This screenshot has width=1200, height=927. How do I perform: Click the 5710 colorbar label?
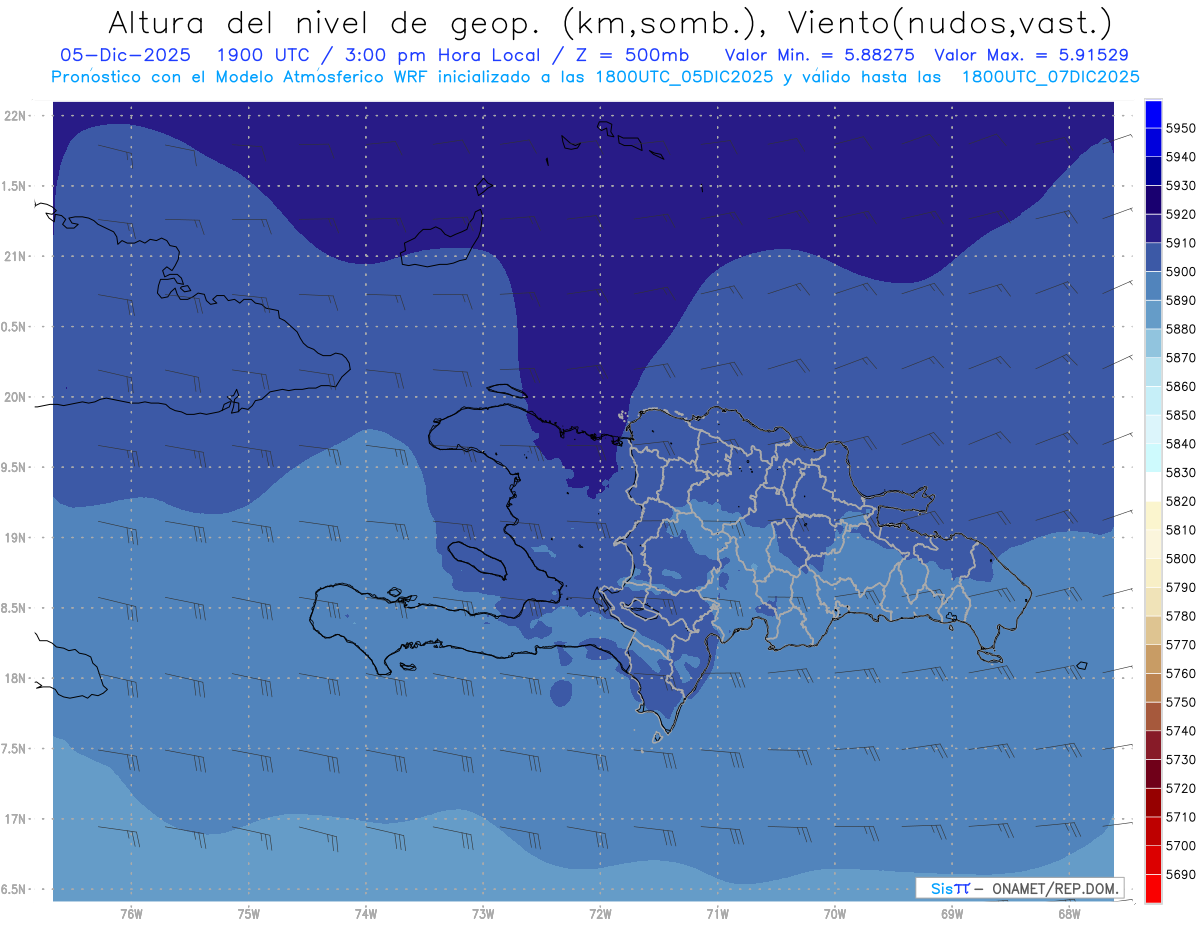[x=1180, y=817]
